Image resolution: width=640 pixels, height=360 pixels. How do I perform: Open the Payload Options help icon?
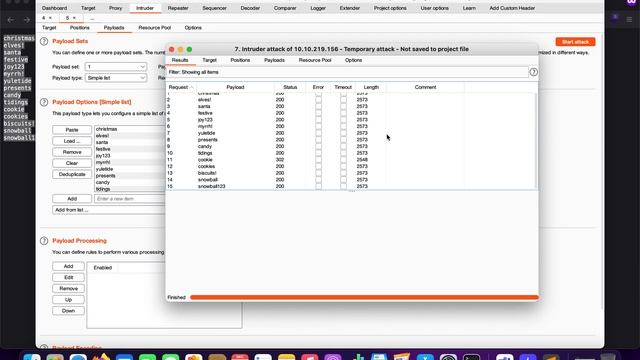(x=44, y=102)
